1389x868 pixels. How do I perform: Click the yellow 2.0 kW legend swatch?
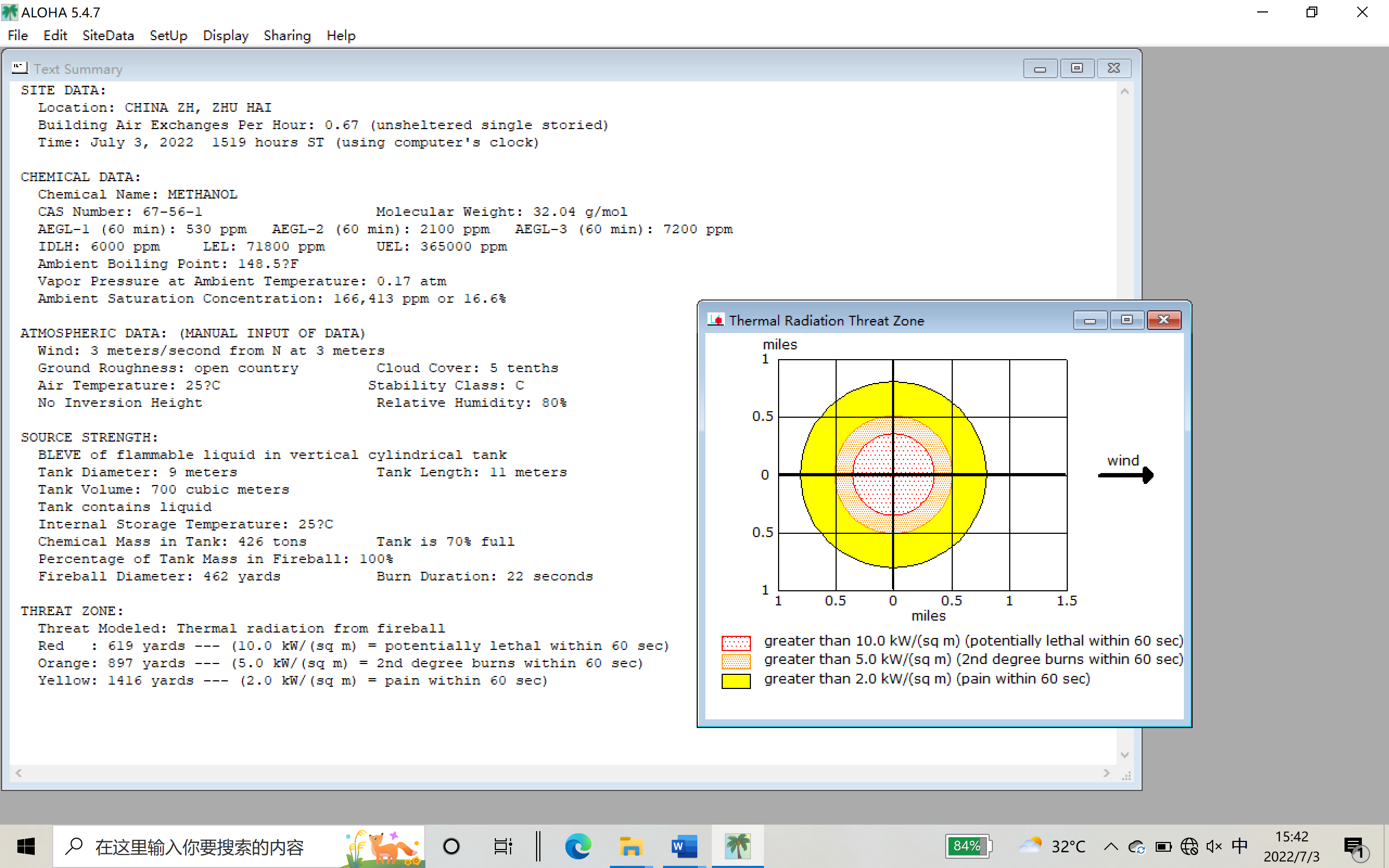click(x=736, y=680)
